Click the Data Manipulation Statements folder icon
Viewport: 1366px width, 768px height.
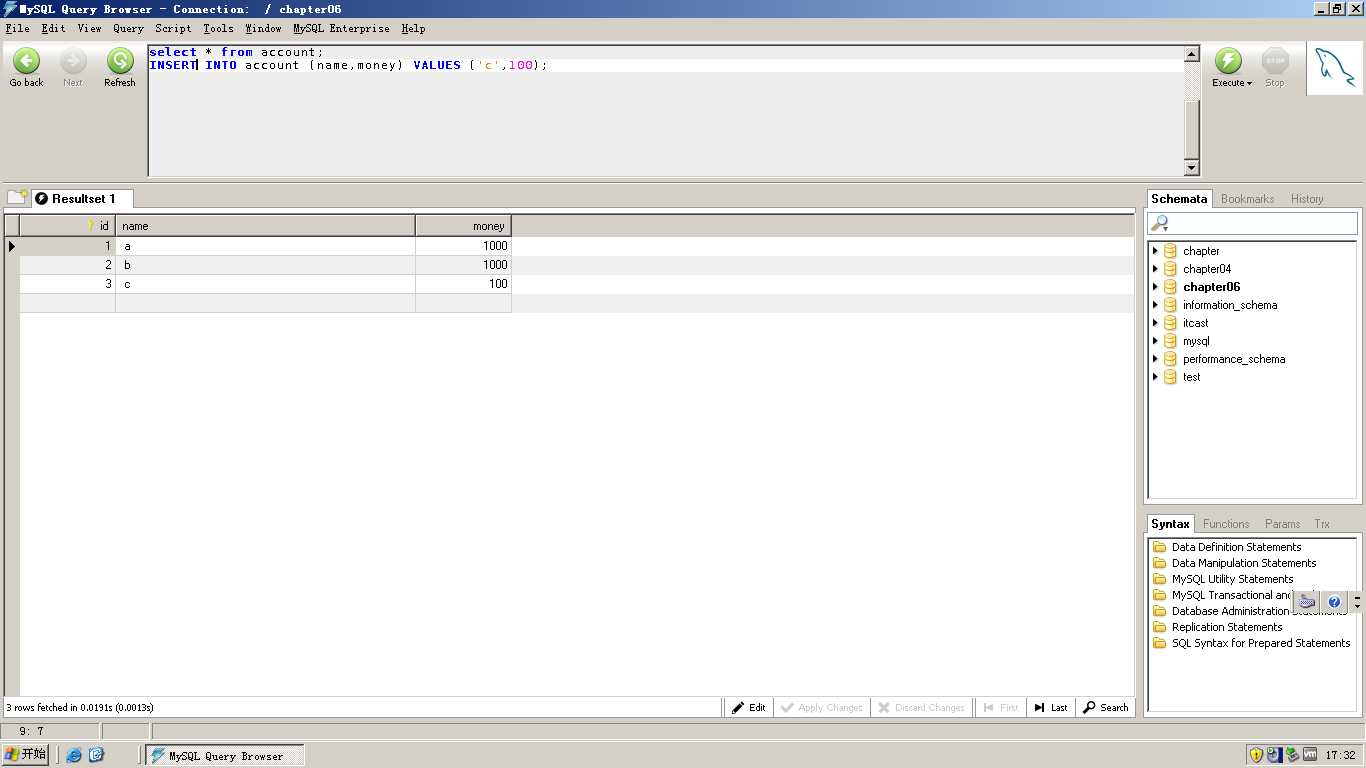1160,563
